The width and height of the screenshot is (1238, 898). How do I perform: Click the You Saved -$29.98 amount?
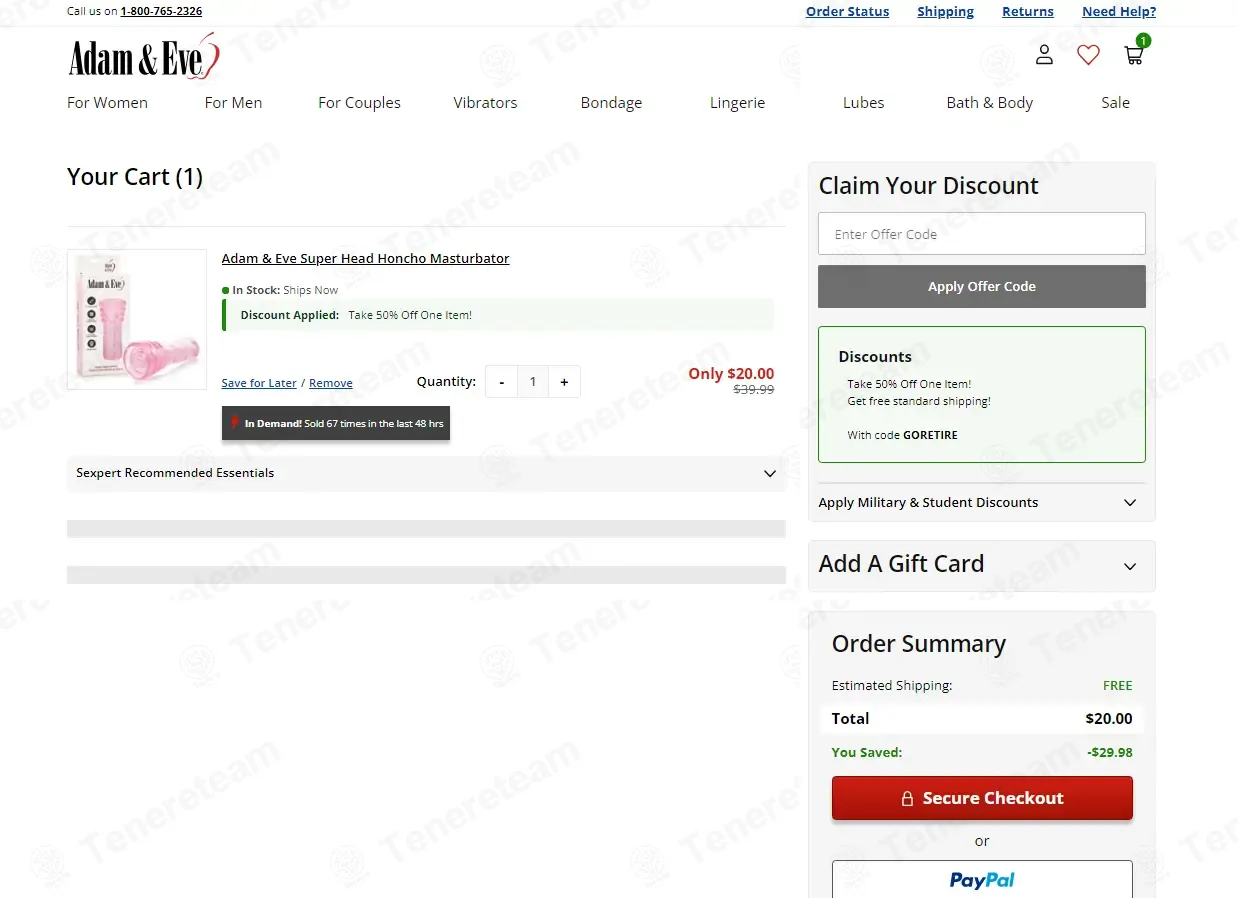(1110, 752)
